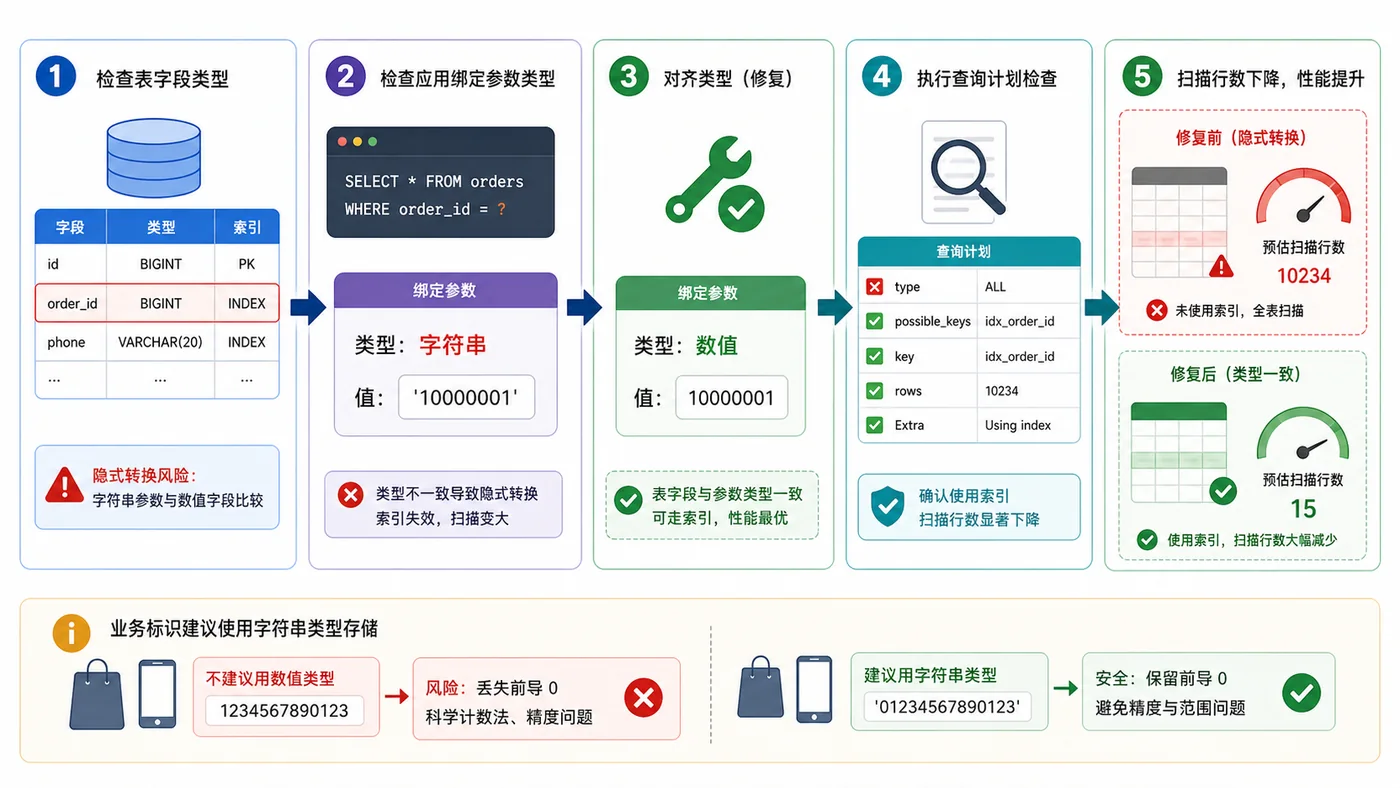This screenshot has height=788, width=1400.
Task: Click green check circle in 保留前导 0 box
Action: (x=1301, y=692)
